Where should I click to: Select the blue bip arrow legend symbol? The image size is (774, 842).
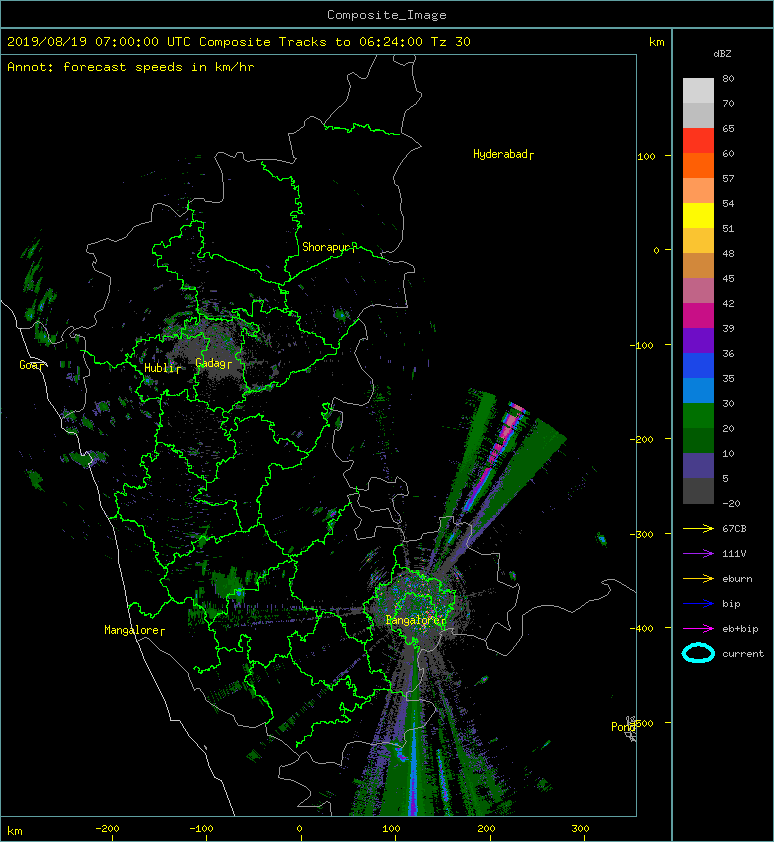698,604
